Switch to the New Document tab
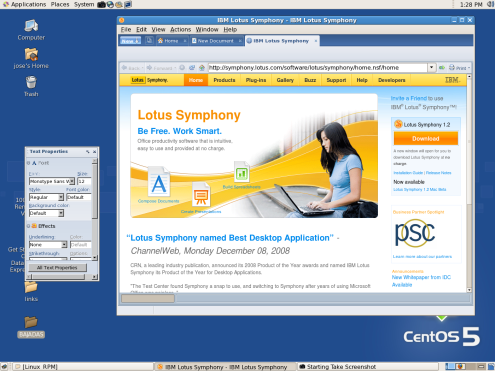This screenshot has height=371, width=495. click(x=216, y=41)
